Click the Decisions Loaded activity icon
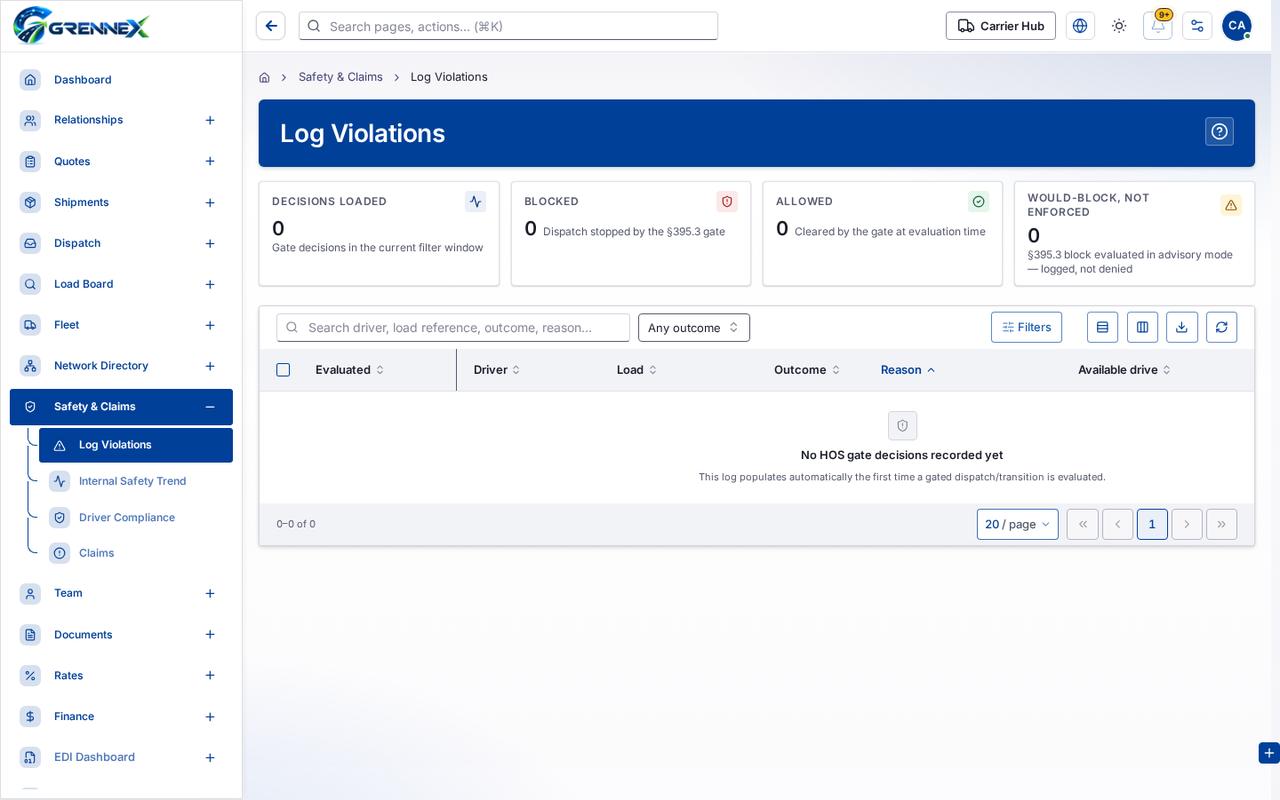Screen dimensions: 1280x800 [x=476, y=201]
